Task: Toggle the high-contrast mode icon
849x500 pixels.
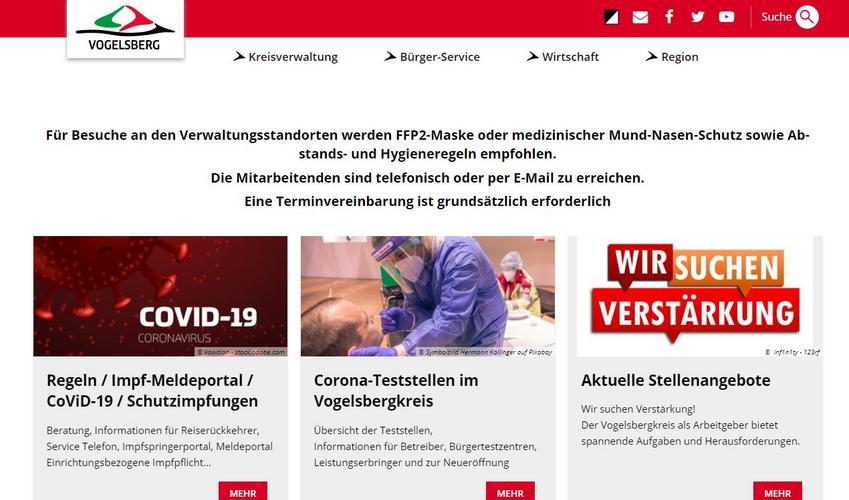Action: 611,17
